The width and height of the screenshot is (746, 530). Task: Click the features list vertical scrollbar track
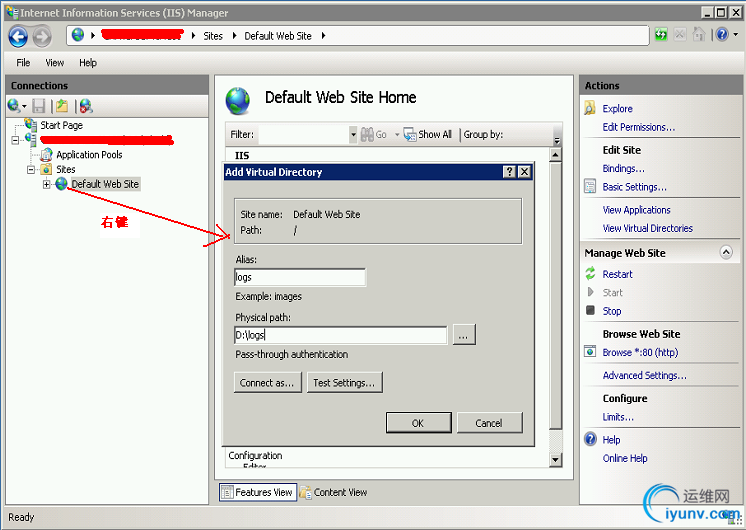(555, 440)
